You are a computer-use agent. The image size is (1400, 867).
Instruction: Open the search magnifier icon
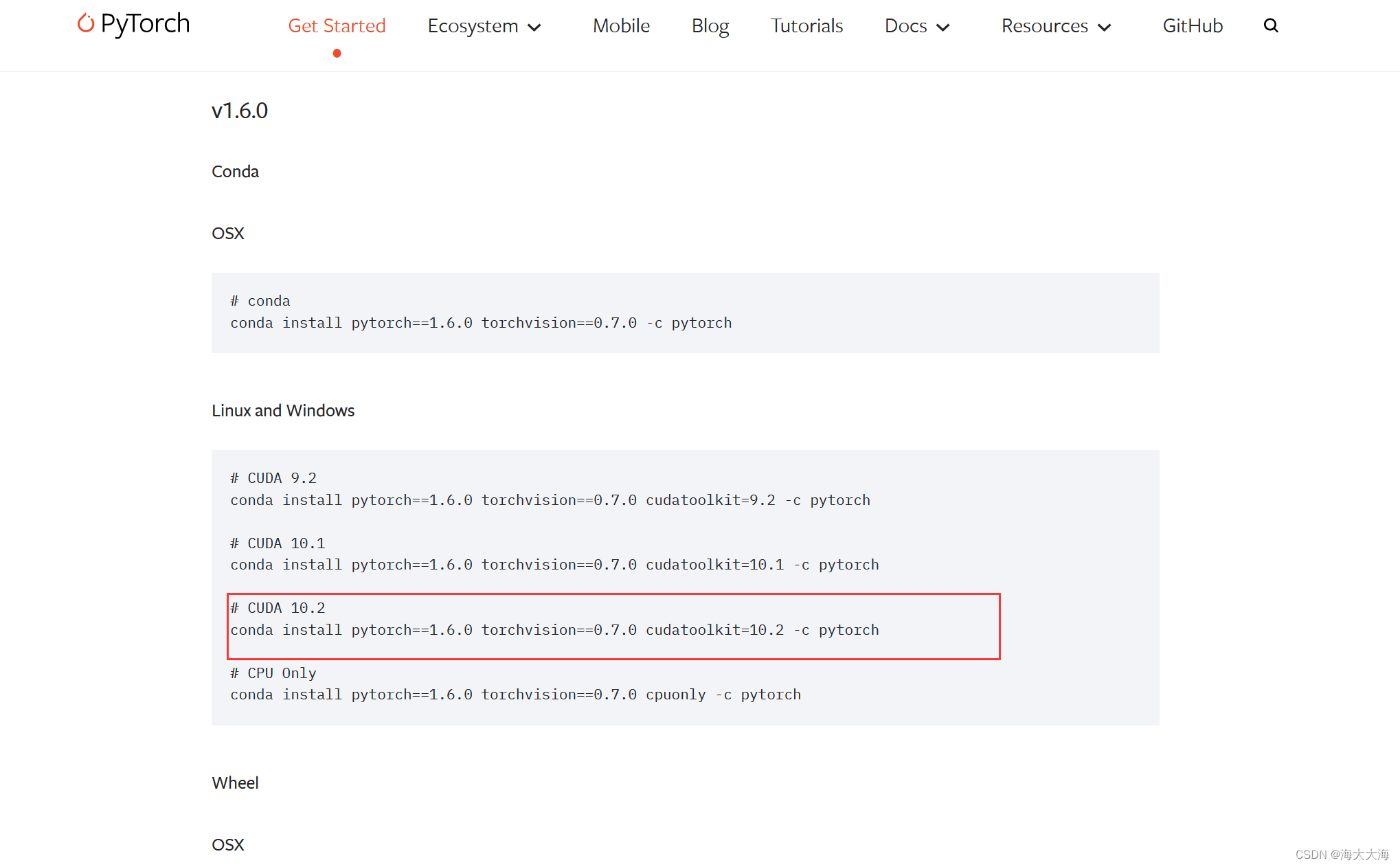click(x=1271, y=25)
